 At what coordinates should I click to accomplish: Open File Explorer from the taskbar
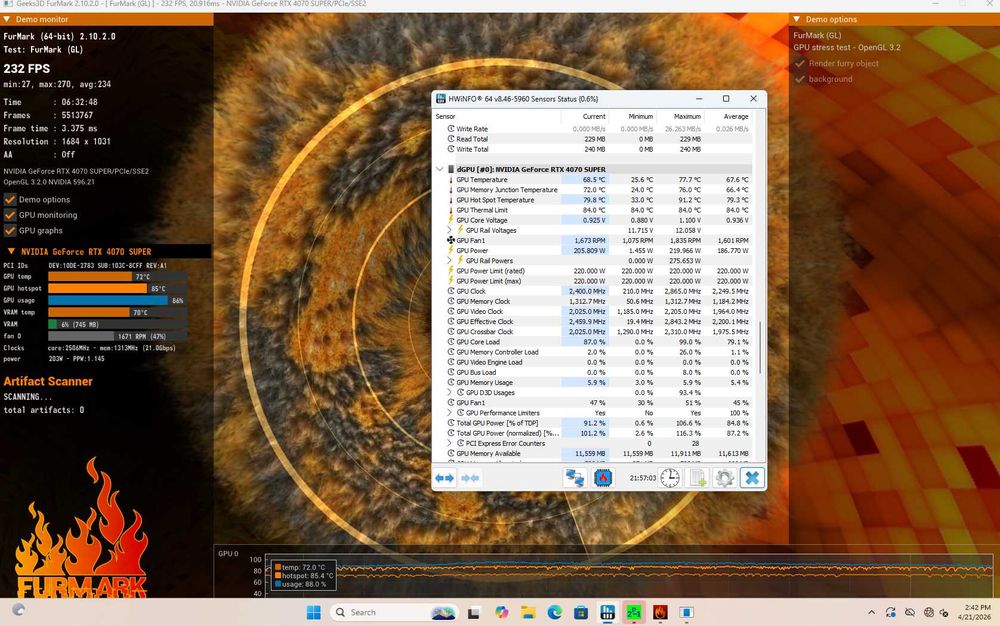527,613
